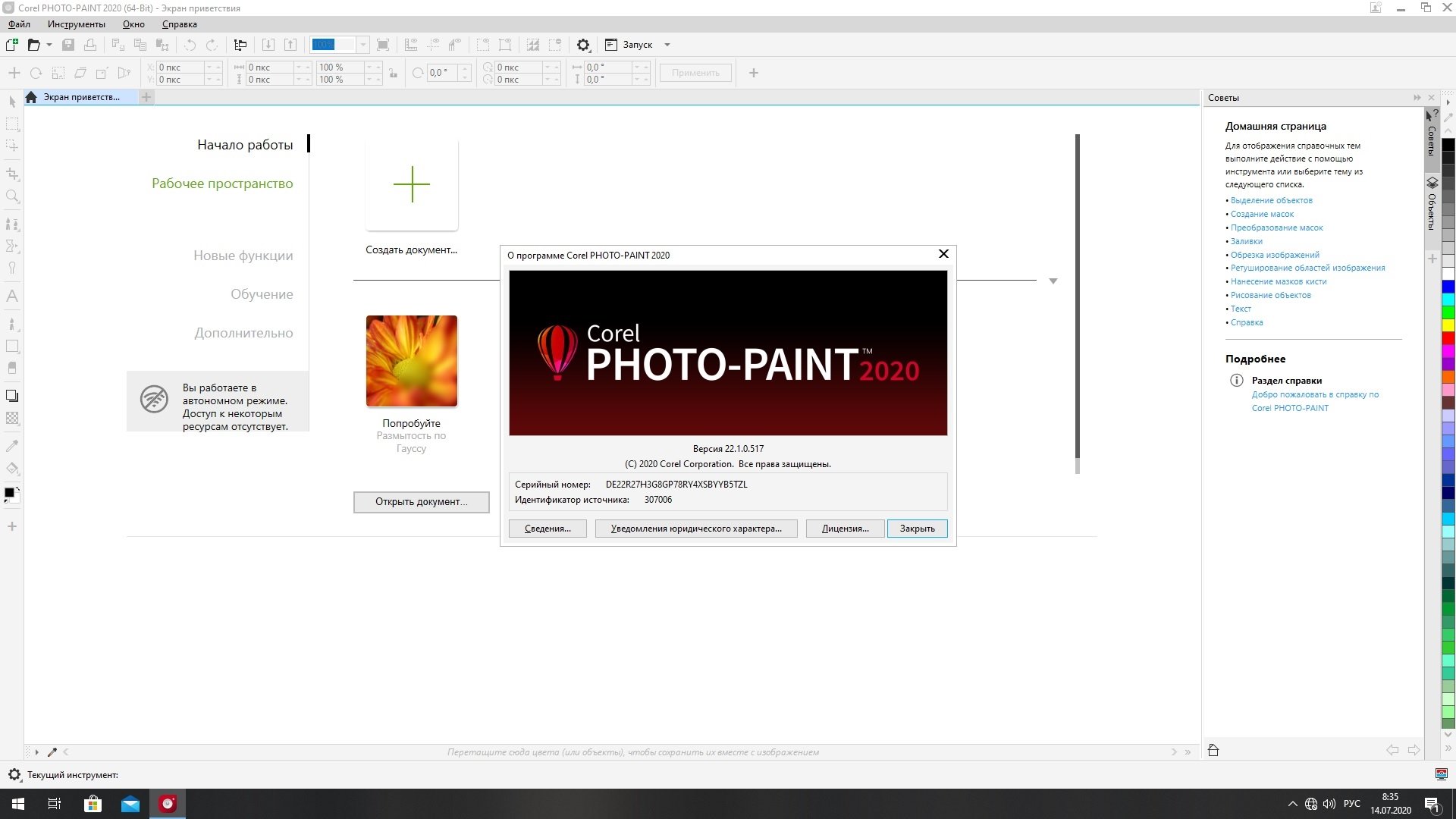The width and height of the screenshot is (1456, 819).
Task: Select the Text tool in toolbox
Action: click(x=12, y=297)
